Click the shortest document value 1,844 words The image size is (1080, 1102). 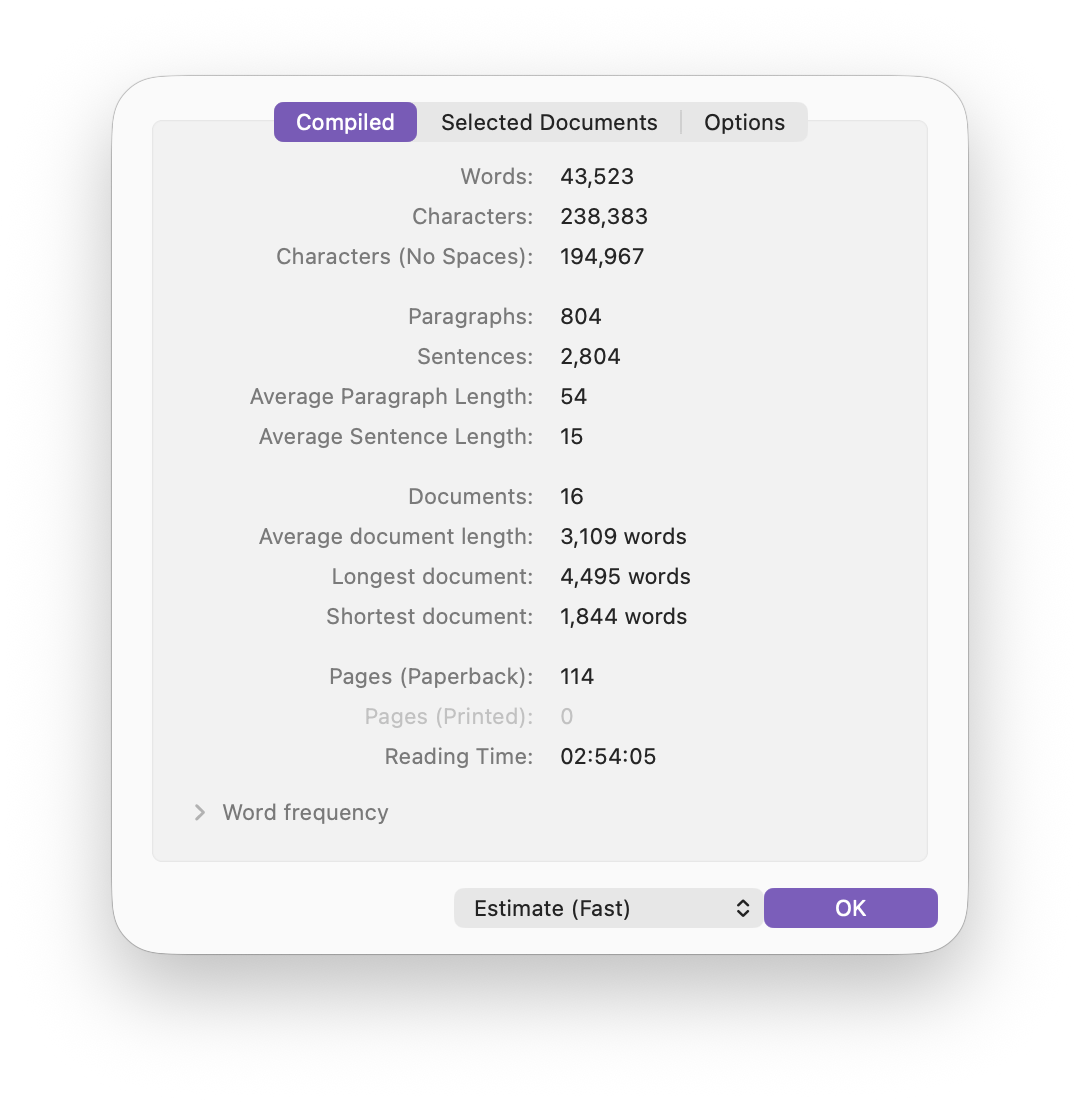623,617
